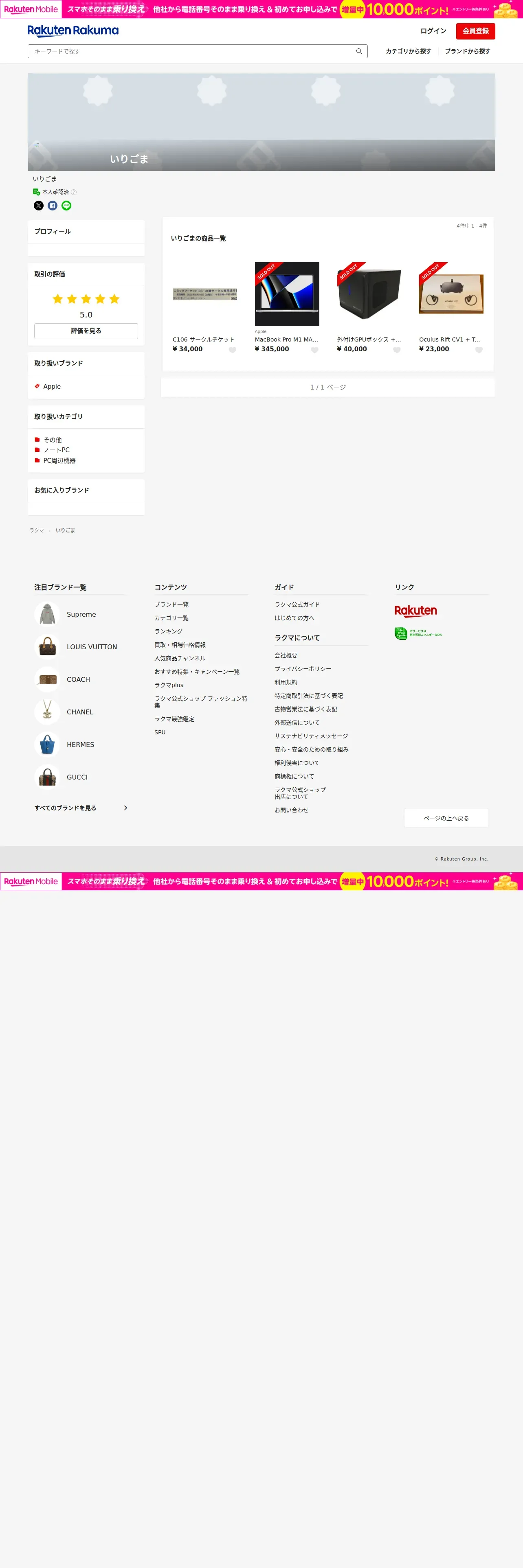Screen dimensions: 523x1568
Task: Click the COACH wallet icon
Action: click(x=48, y=679)
